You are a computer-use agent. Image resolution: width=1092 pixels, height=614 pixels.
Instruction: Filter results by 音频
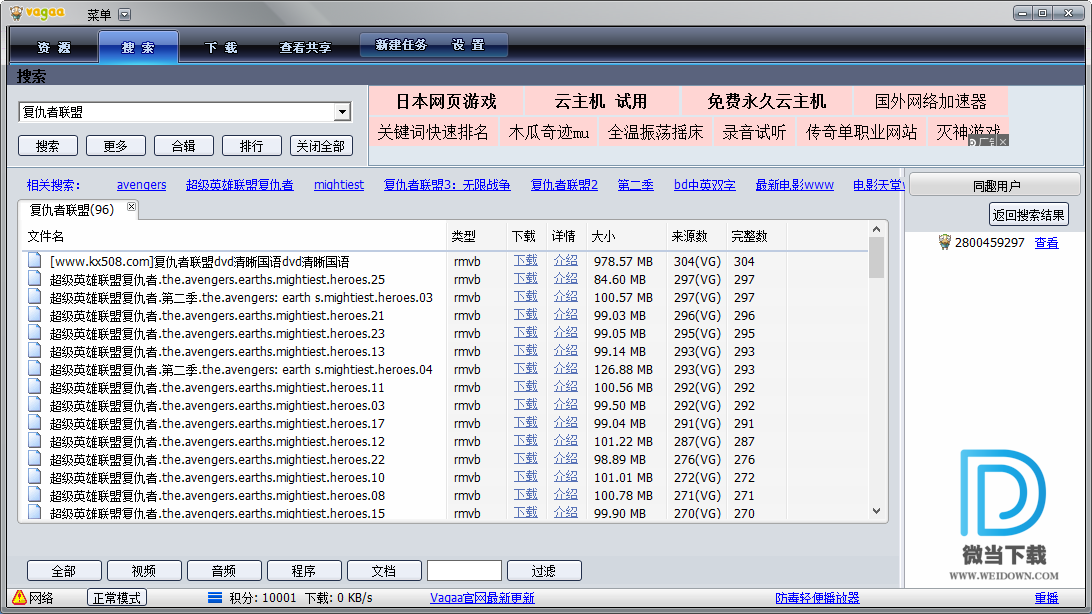pyautogui.click(x=224, y=571)
